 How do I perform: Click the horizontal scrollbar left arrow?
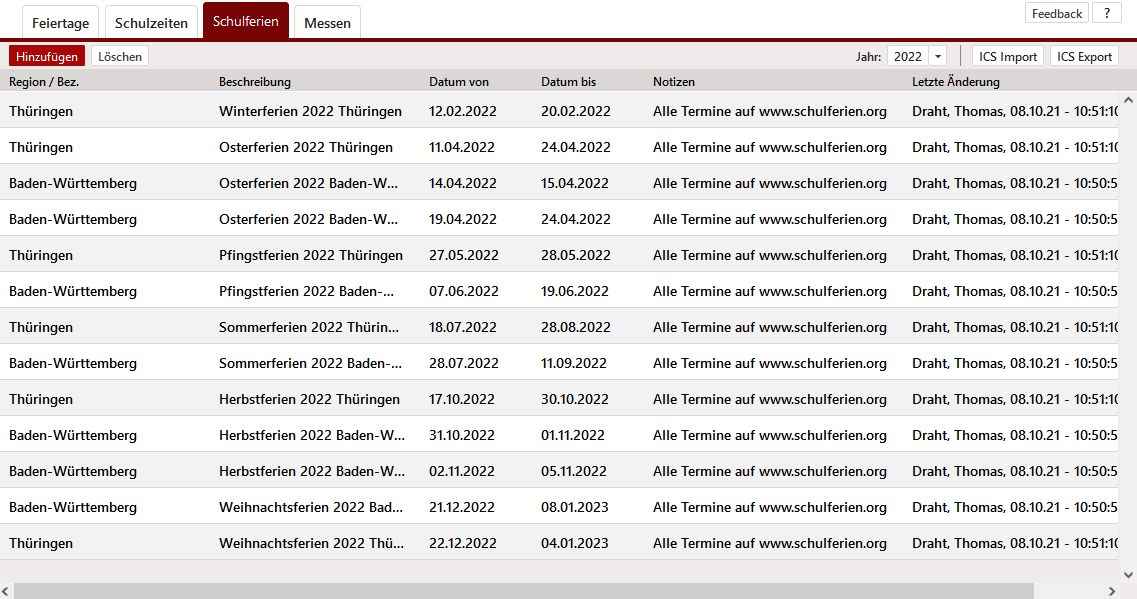pos(7,591)
